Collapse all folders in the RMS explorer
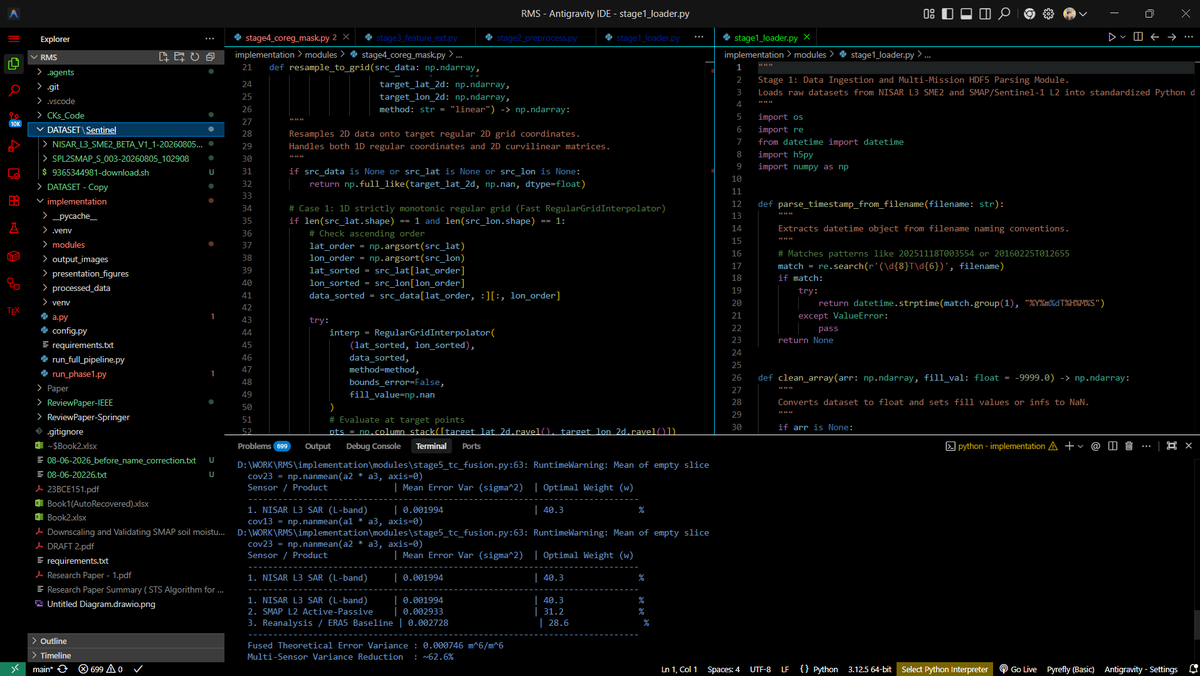 click(x=210, y=58)
